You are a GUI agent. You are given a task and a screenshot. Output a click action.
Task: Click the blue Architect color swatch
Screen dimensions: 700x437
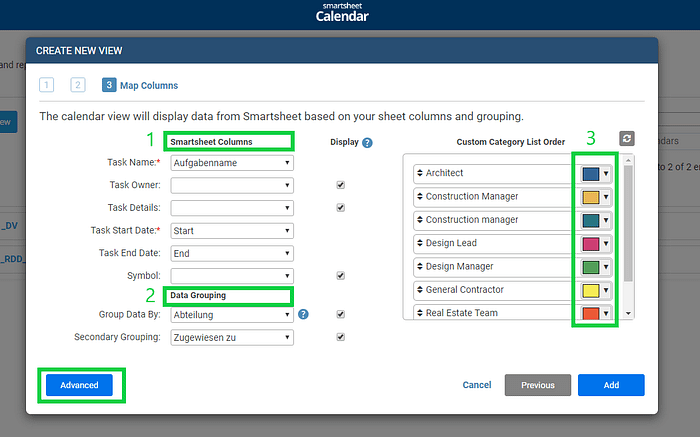pyautogui.click(x=591, y=174)
